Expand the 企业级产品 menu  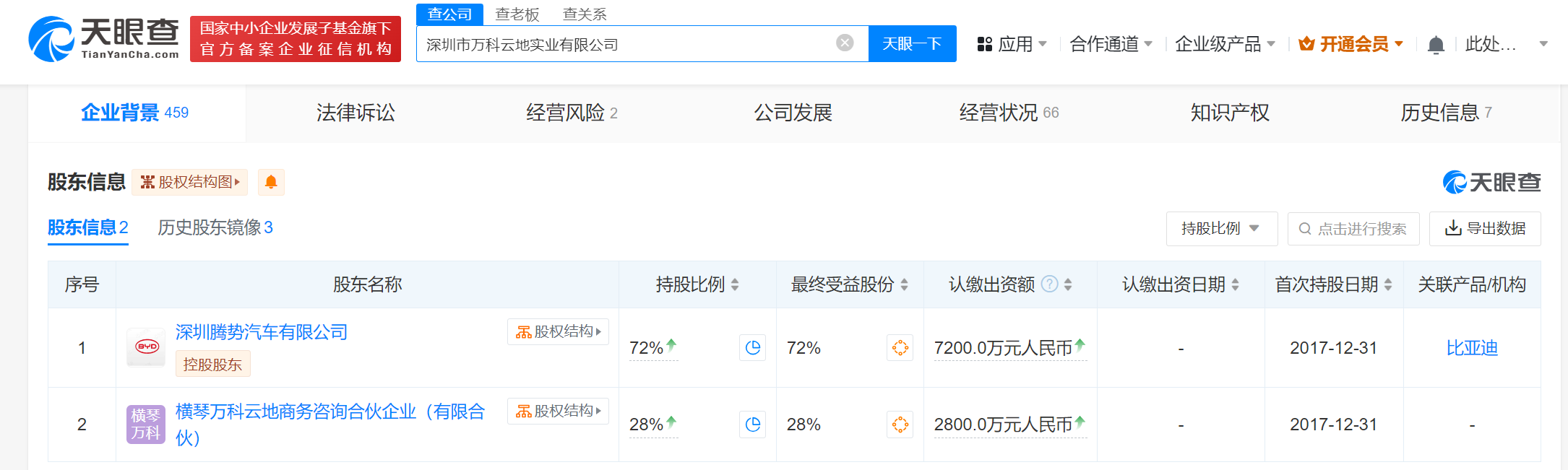pyautogui.click(x=1225, y=44)
